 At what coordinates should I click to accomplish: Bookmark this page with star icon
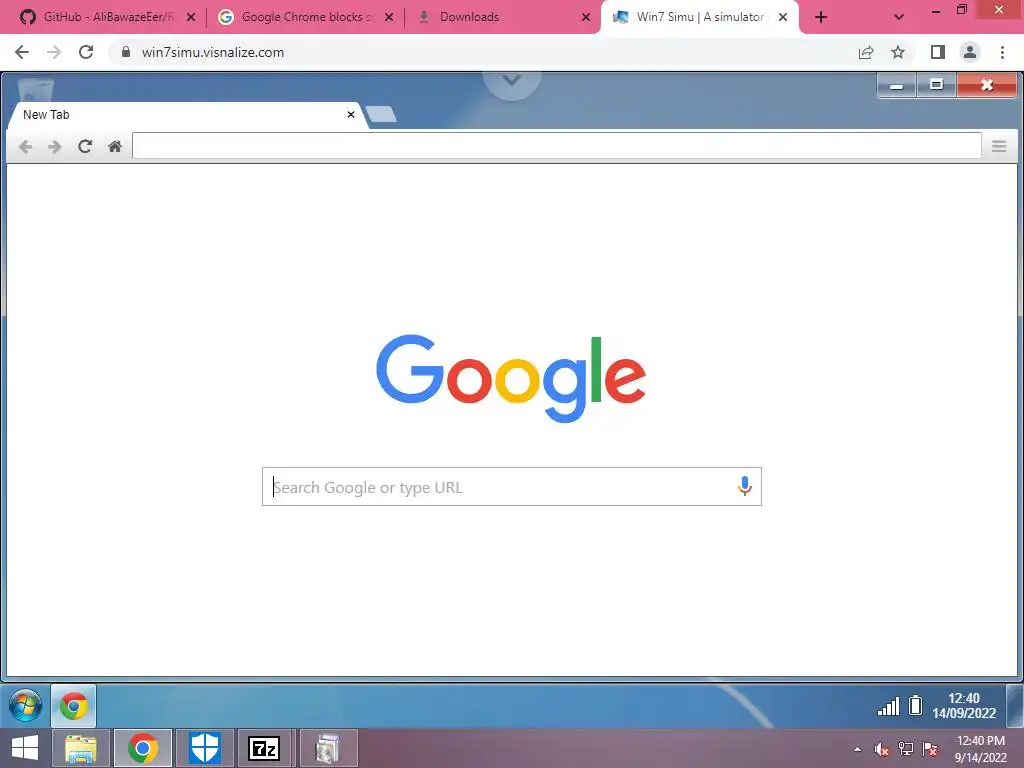(898, 52)
